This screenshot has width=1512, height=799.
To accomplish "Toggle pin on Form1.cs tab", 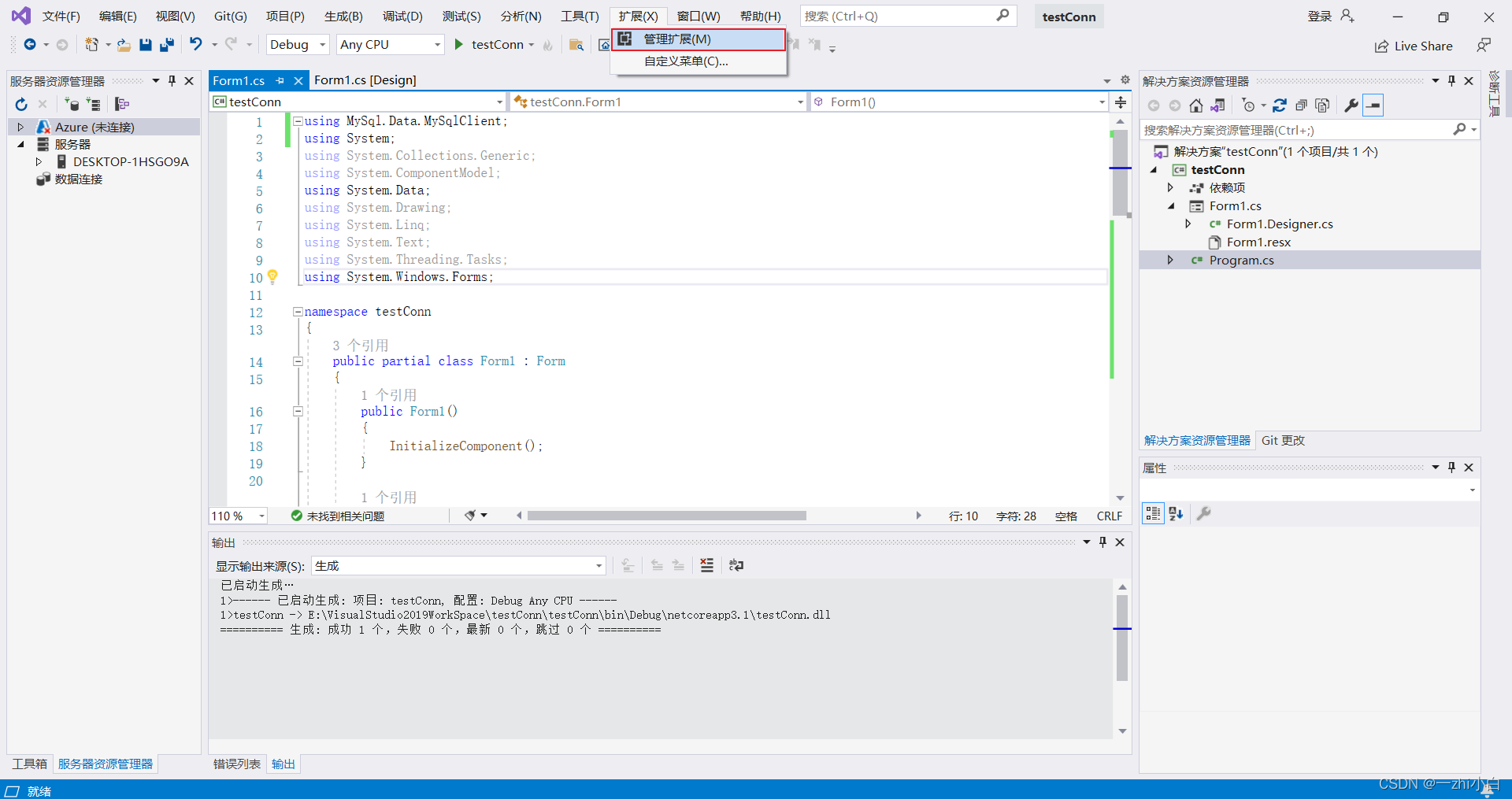I will click(x=280, y=80).
